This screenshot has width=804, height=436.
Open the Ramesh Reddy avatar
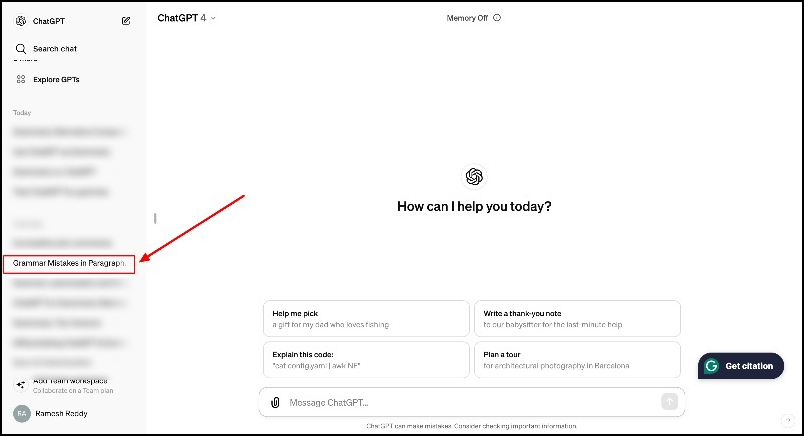[22, 413]
